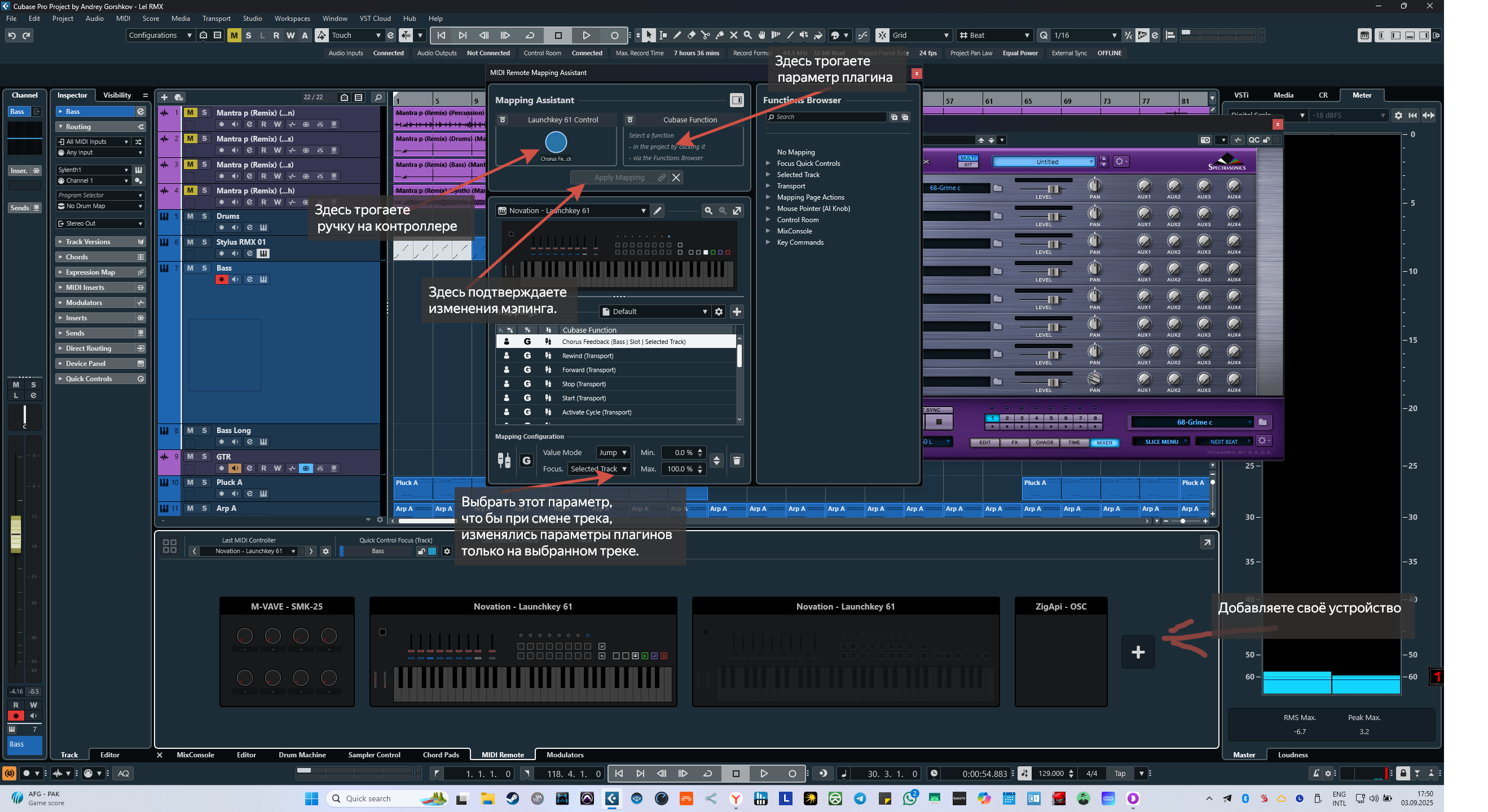This screenshot has width=1488, height=812.
Task: Mute the Drums track
Action: 190,216
